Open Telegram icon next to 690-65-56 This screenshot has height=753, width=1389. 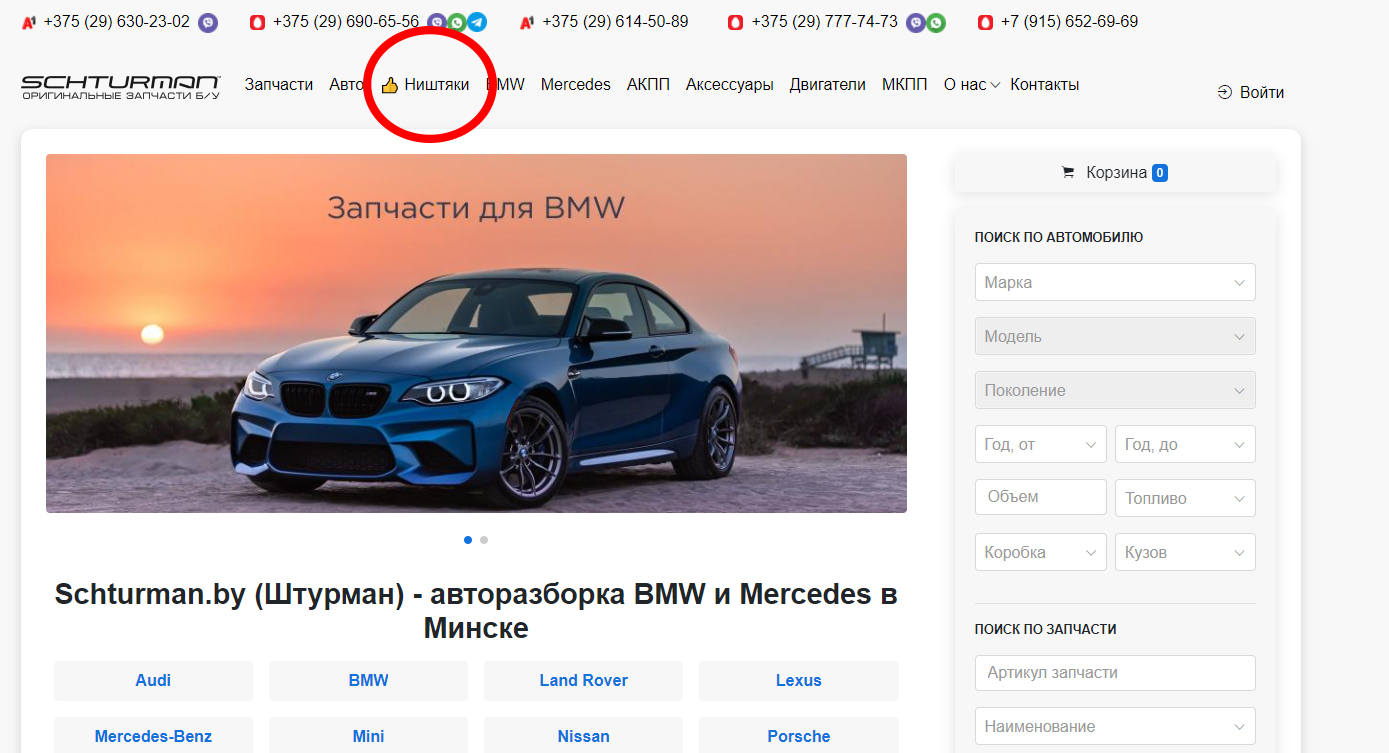coord(477,22)
